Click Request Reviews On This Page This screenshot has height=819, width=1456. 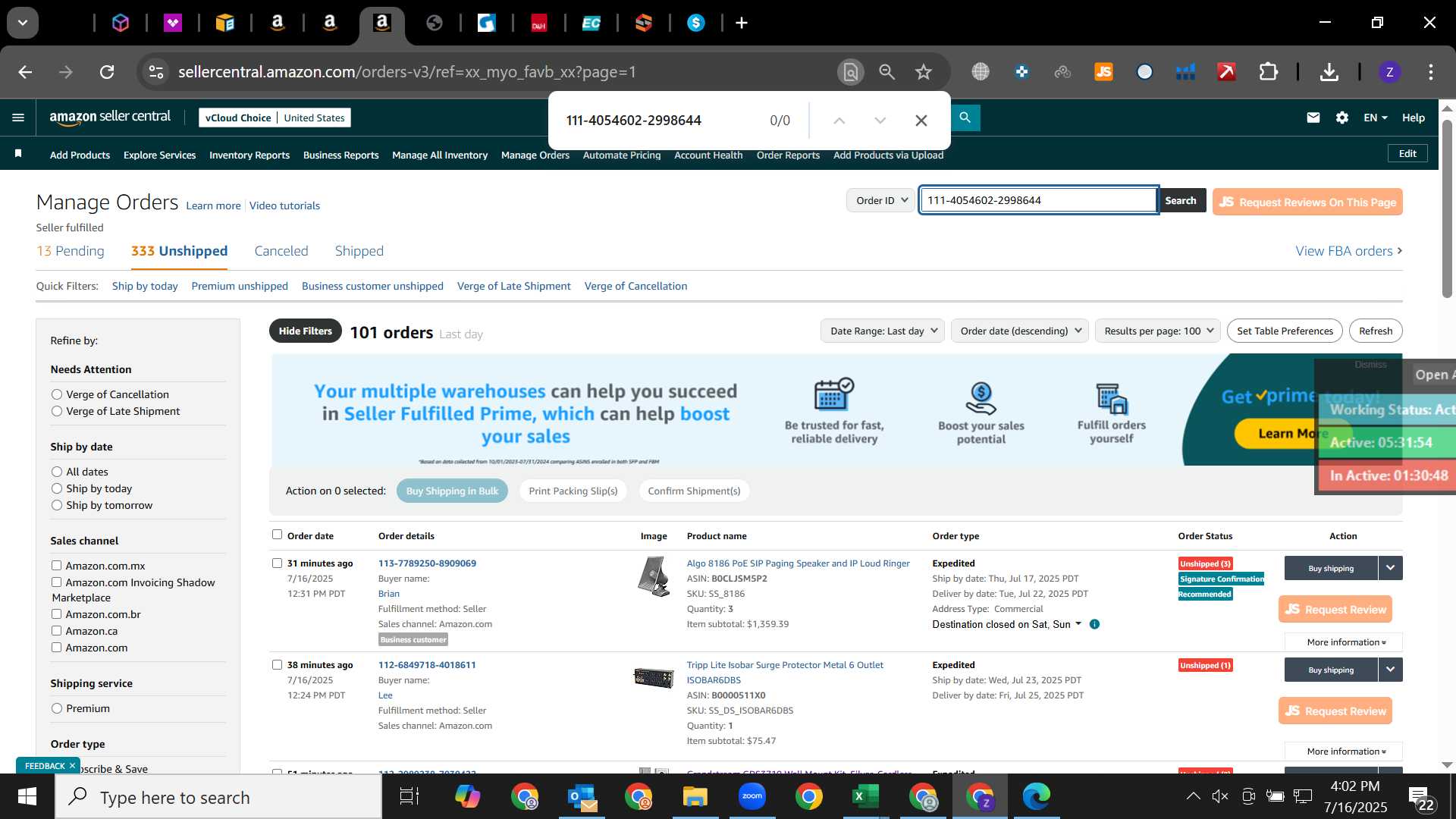click(1307, 202)
